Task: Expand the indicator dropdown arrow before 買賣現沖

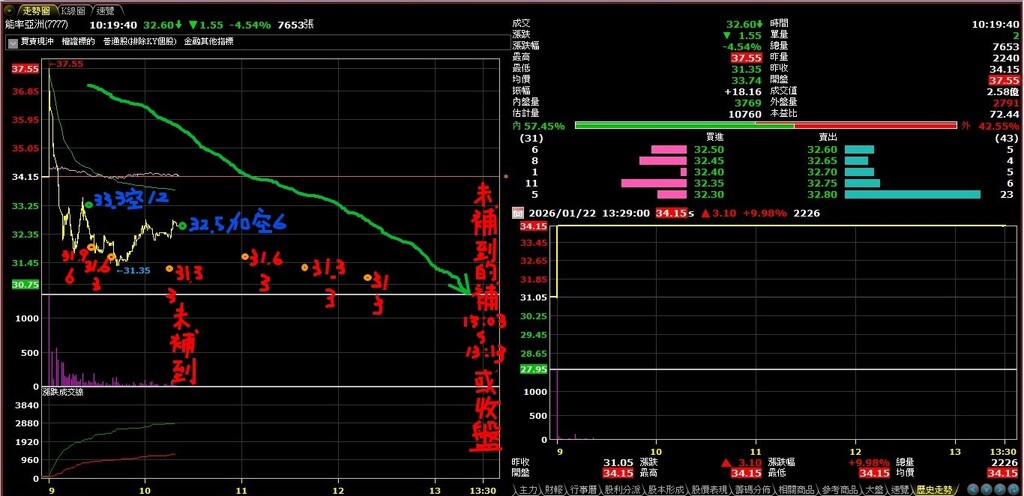Action: [x=12, y=42]
